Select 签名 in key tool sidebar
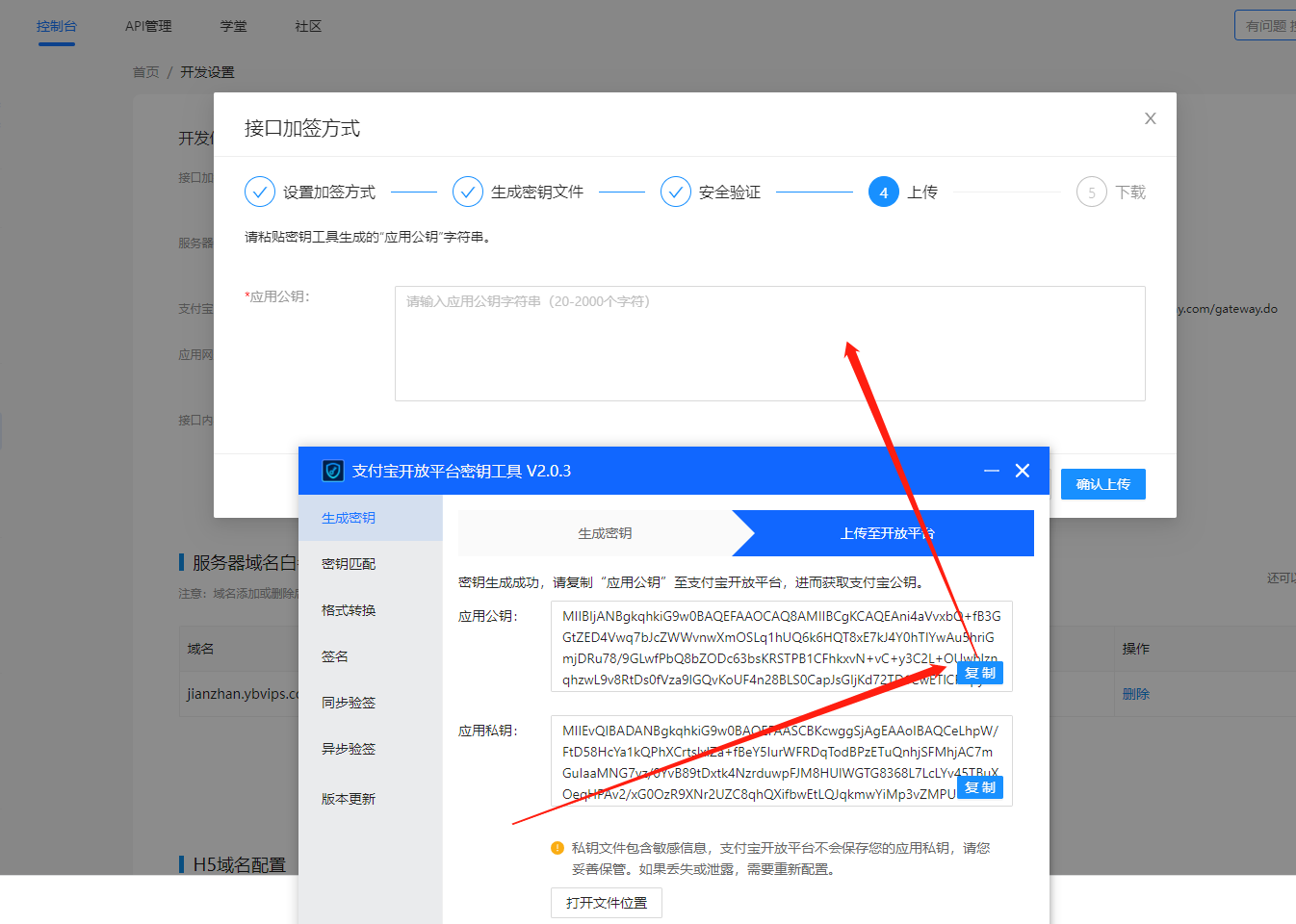This screenshot has height=924, width=1296. tap(370, 656)
